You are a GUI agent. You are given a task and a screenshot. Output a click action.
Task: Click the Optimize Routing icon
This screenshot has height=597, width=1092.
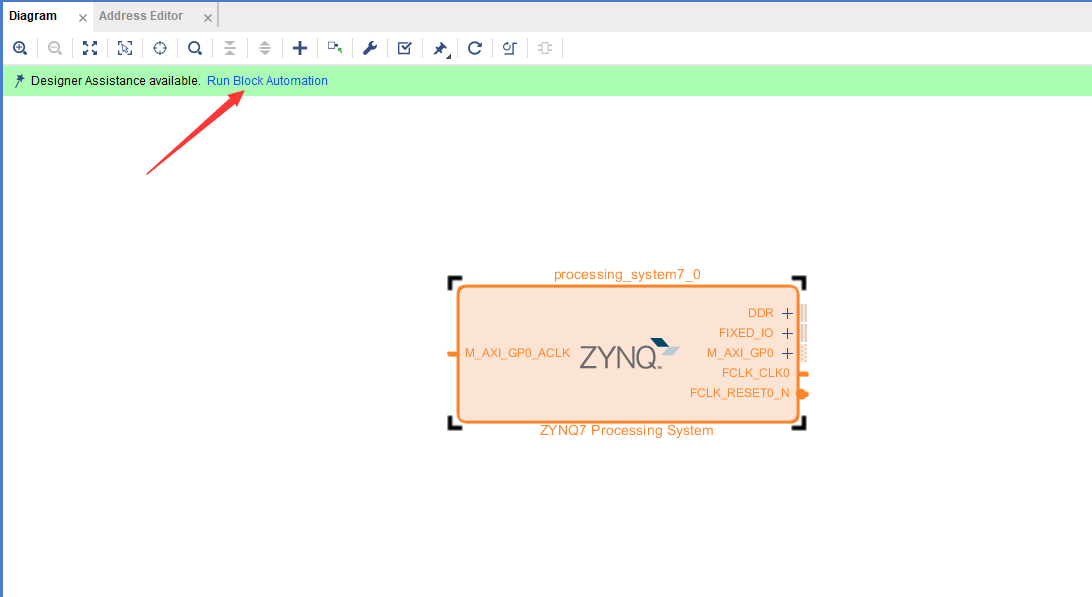click(x=510, y=48)
